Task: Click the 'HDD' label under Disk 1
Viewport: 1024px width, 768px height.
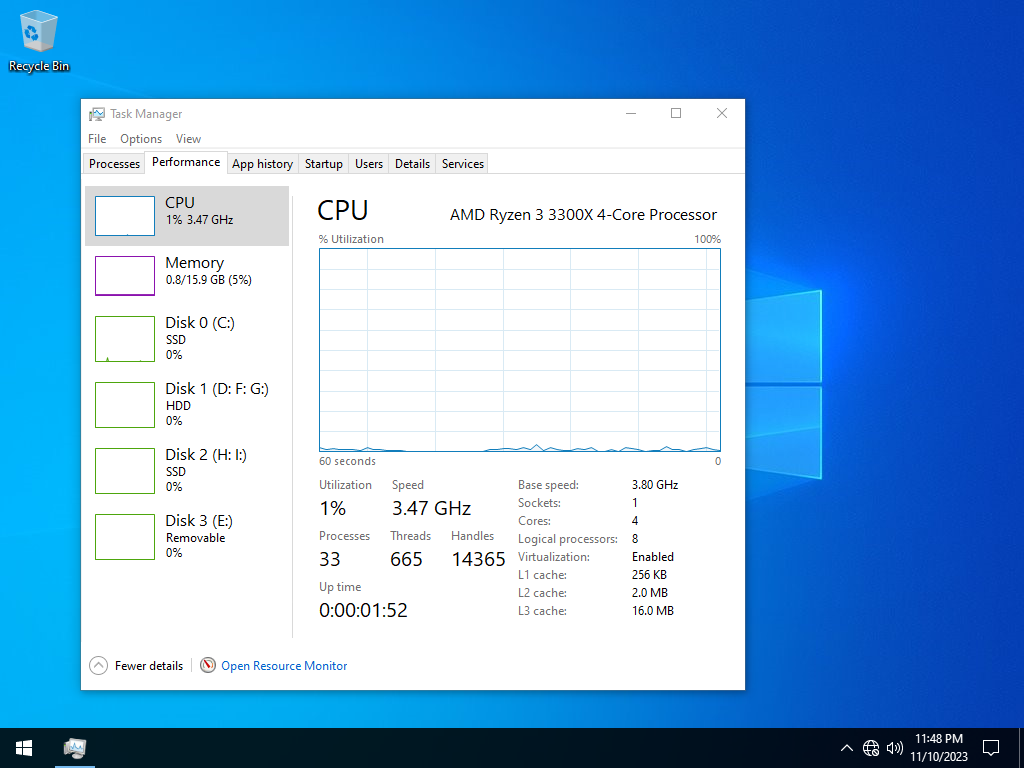Action: click(x=178, y=406)
